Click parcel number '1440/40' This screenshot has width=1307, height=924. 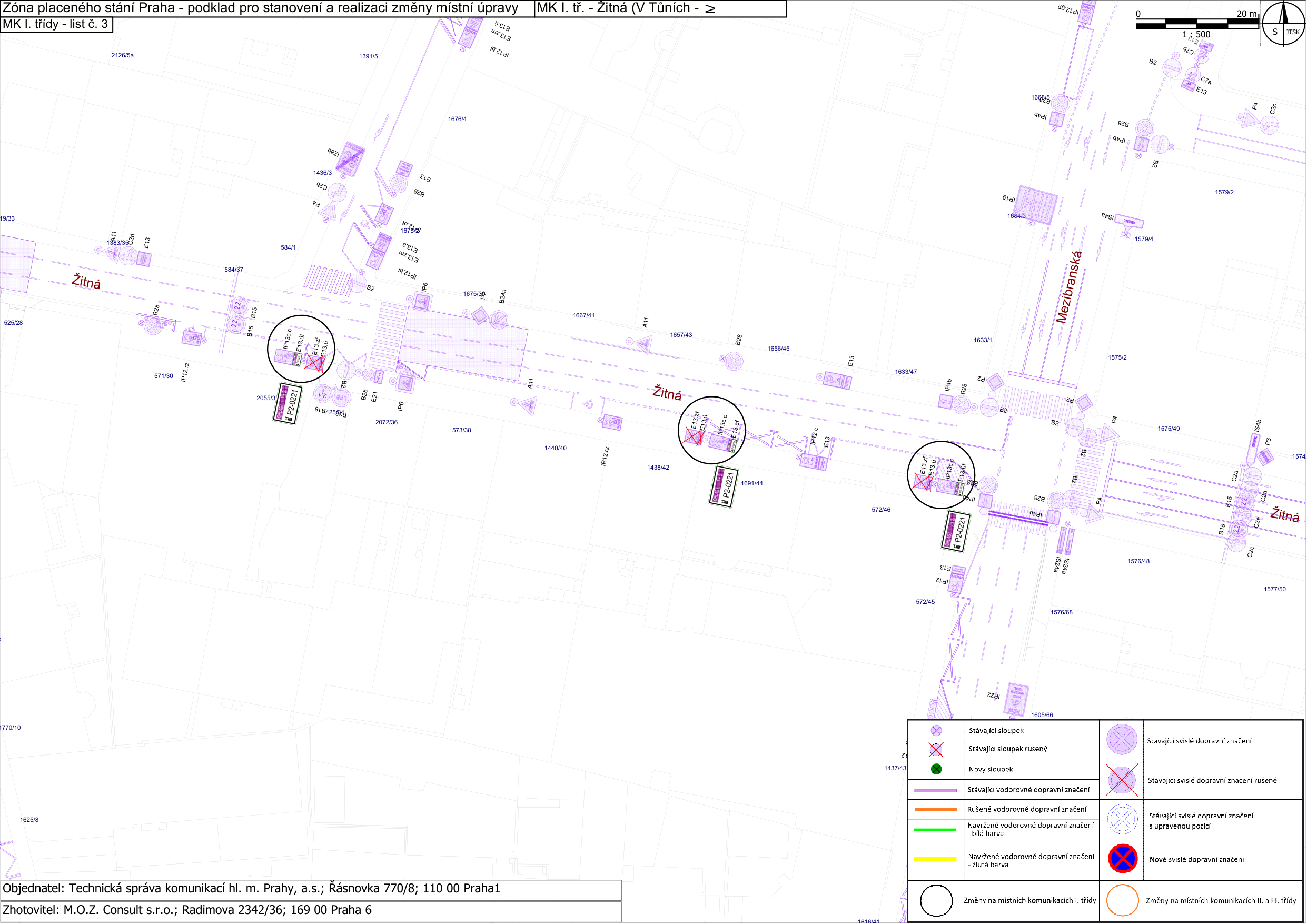pos(556,449)
